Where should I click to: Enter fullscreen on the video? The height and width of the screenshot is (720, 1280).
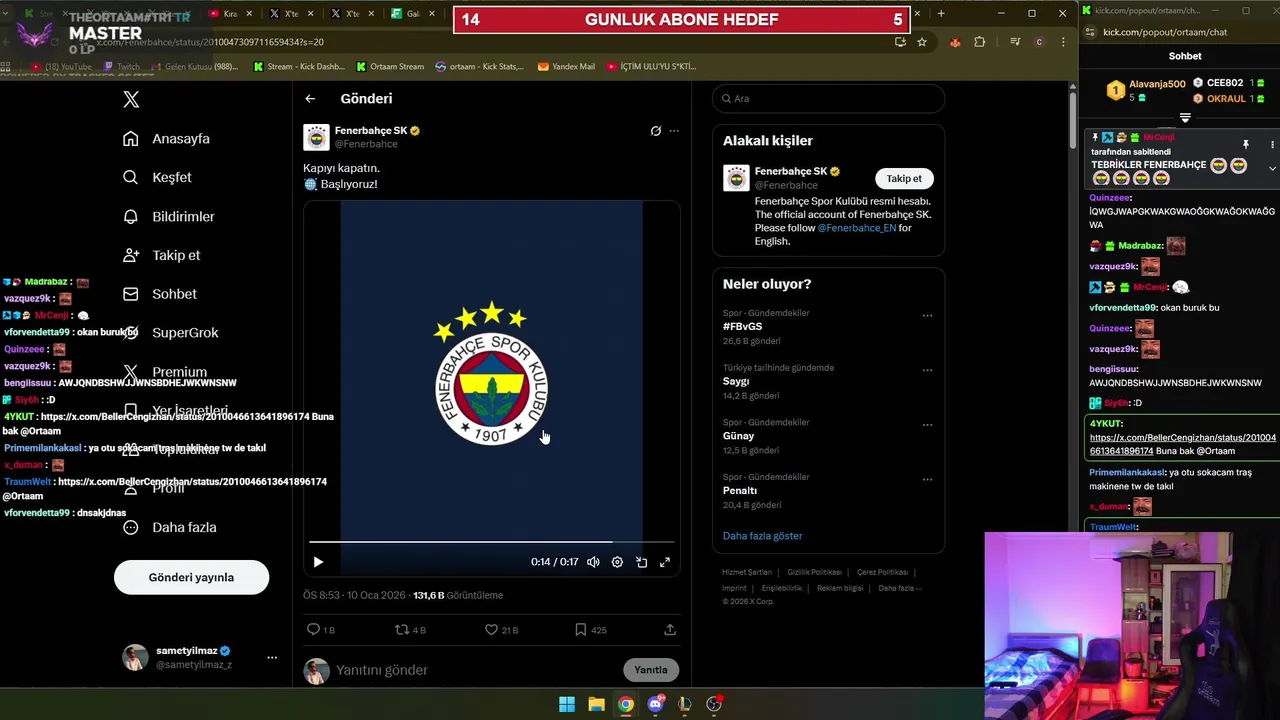(665, 562)
